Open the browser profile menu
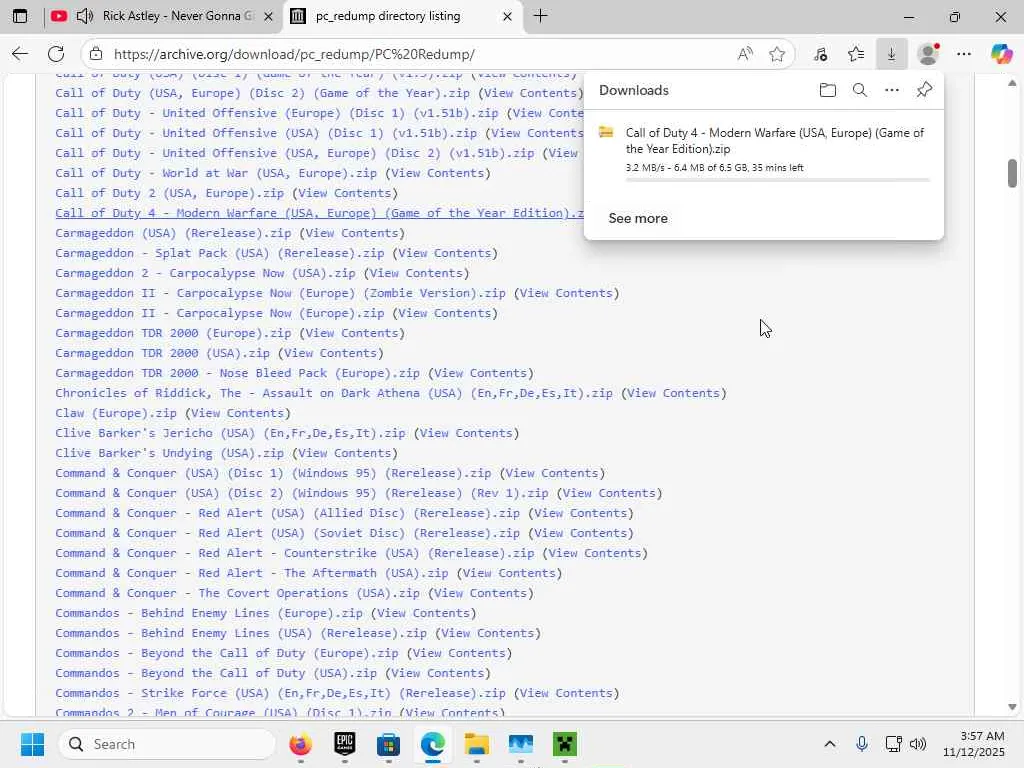 pyautogui.click(x=928, y=54)
